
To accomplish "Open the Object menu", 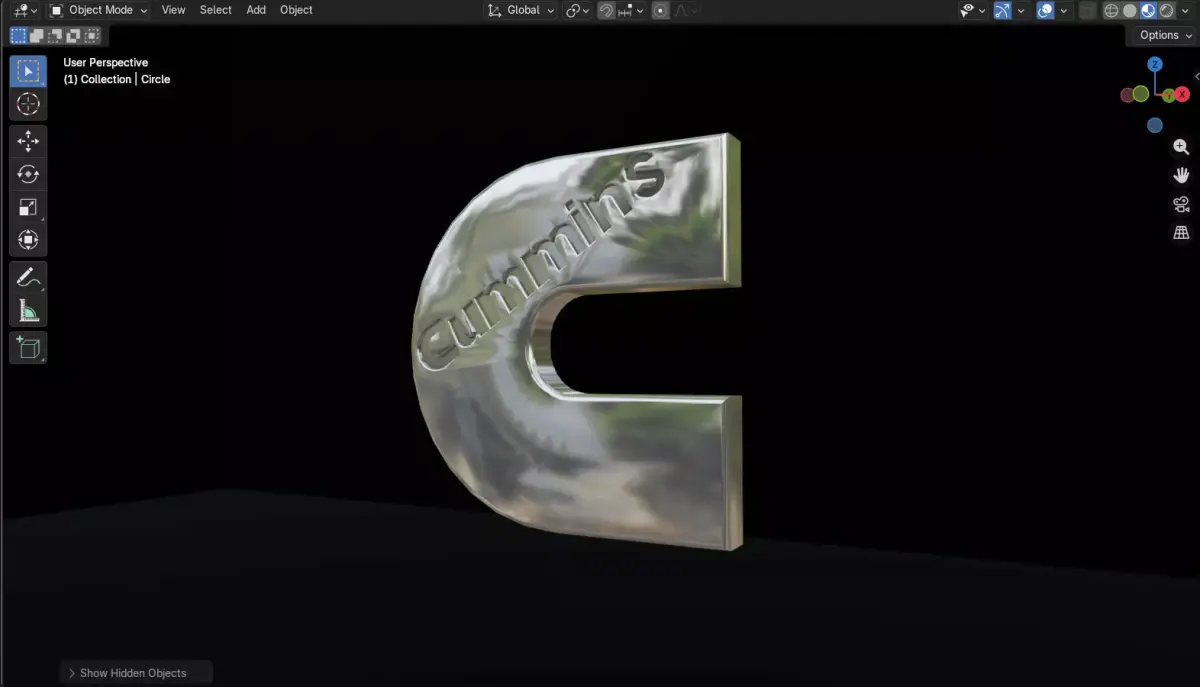I will pyautogui.click(x=295, y=10).
